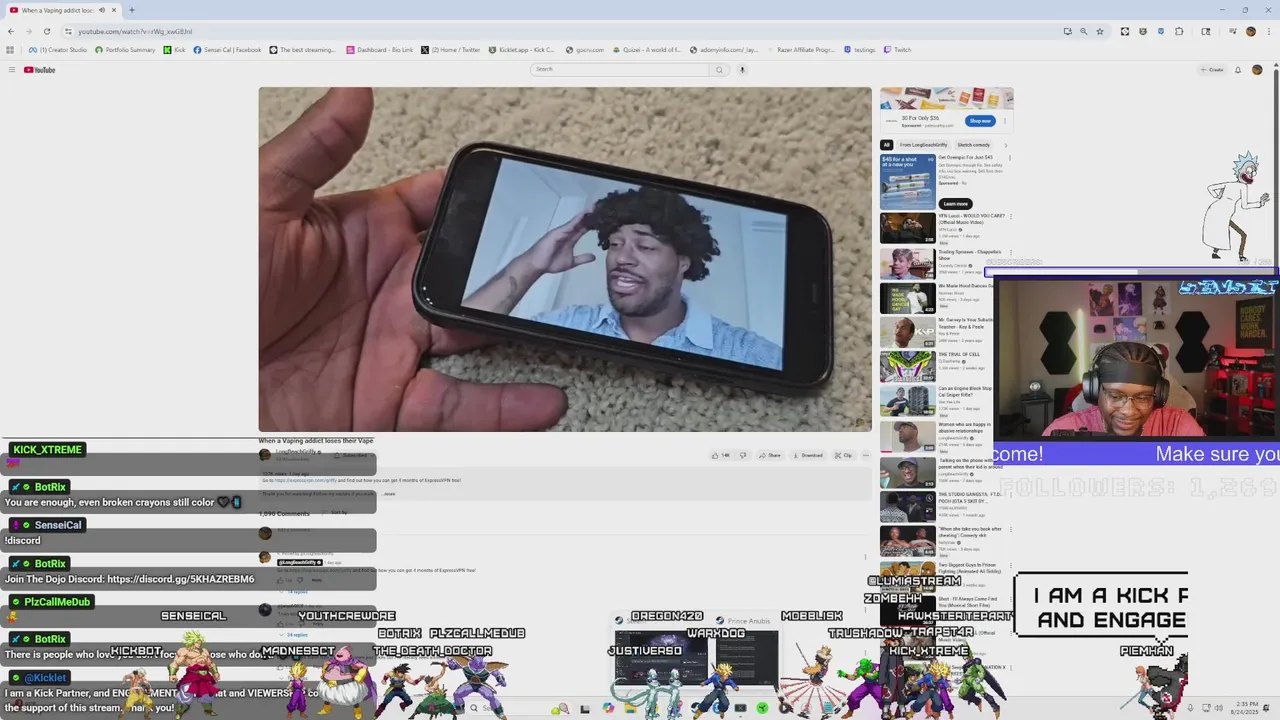This screenshot has height=720, width=1280.
Task: Click the Share button under video
Action: [x=769, y=455]
